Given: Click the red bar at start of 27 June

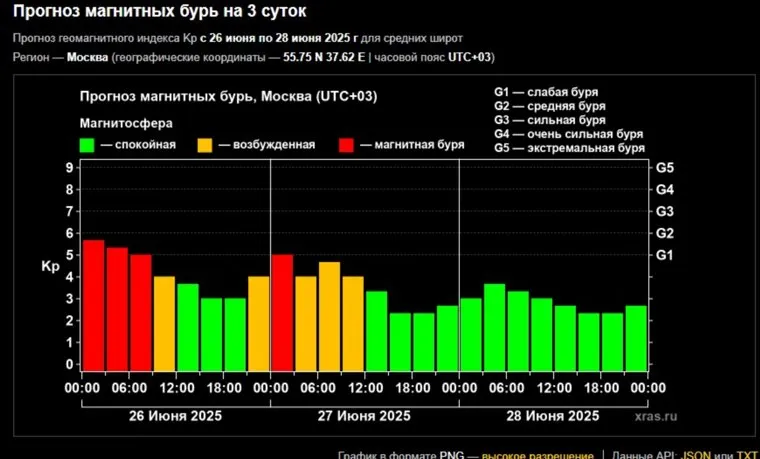Looking at the screenshot, I should (282, 311).
